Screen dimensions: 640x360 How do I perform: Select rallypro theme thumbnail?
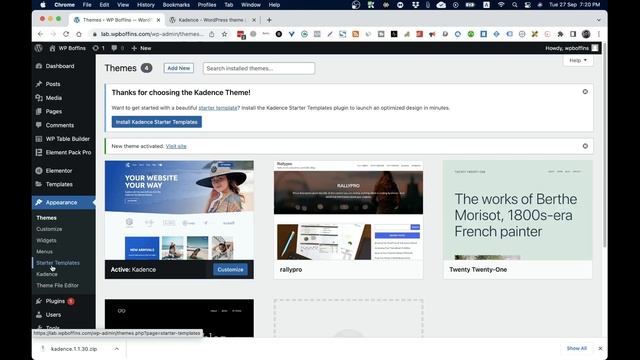pos(349,210)
